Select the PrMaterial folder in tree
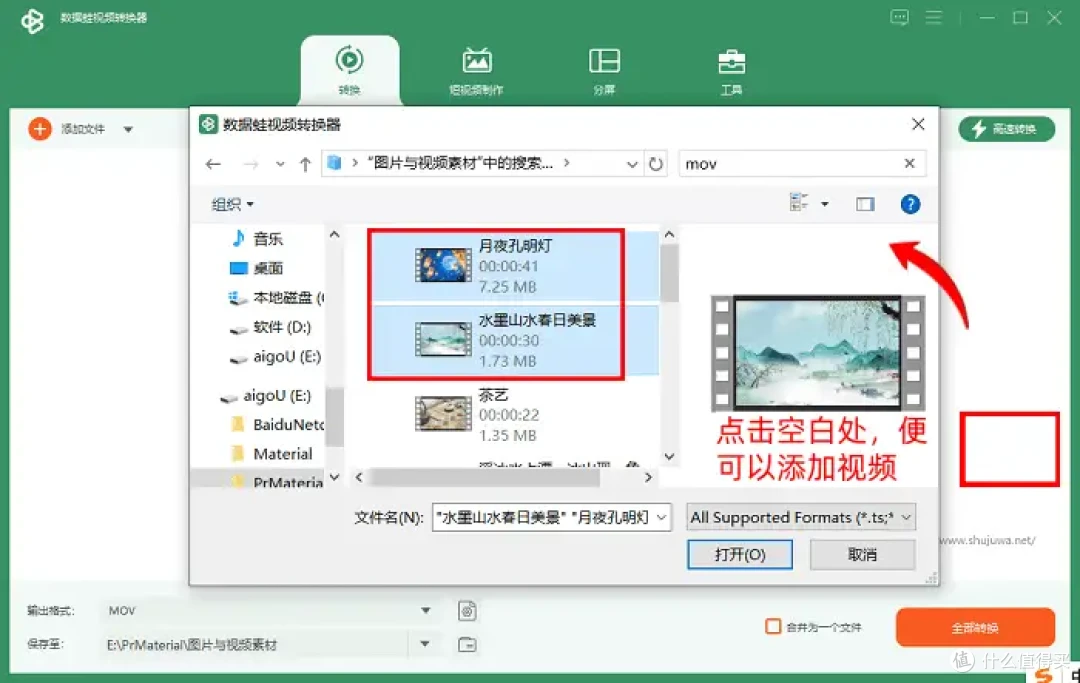The width and height of the screenshot is (1080, 683). [x=278, y=482]
